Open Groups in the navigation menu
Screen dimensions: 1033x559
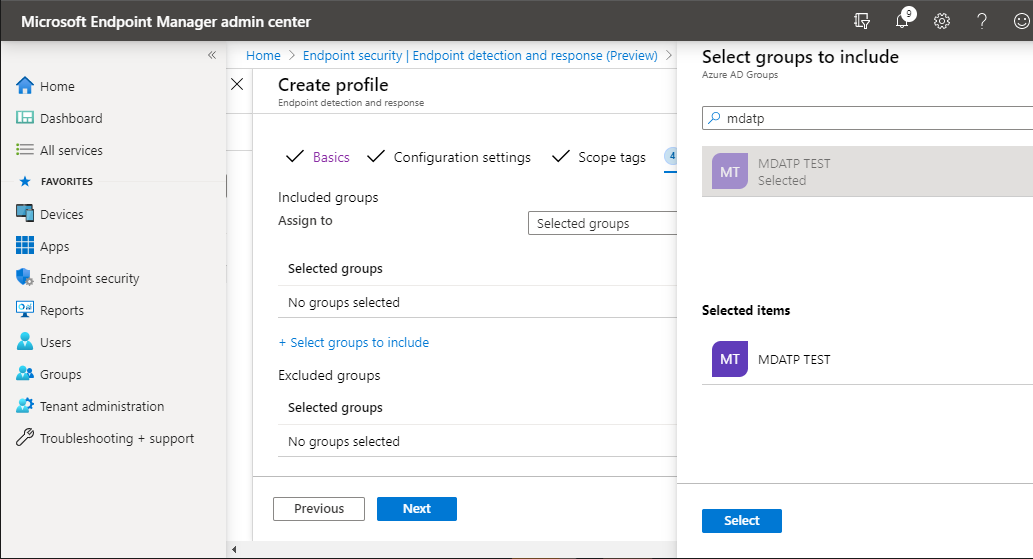click(x=61, y=375)
